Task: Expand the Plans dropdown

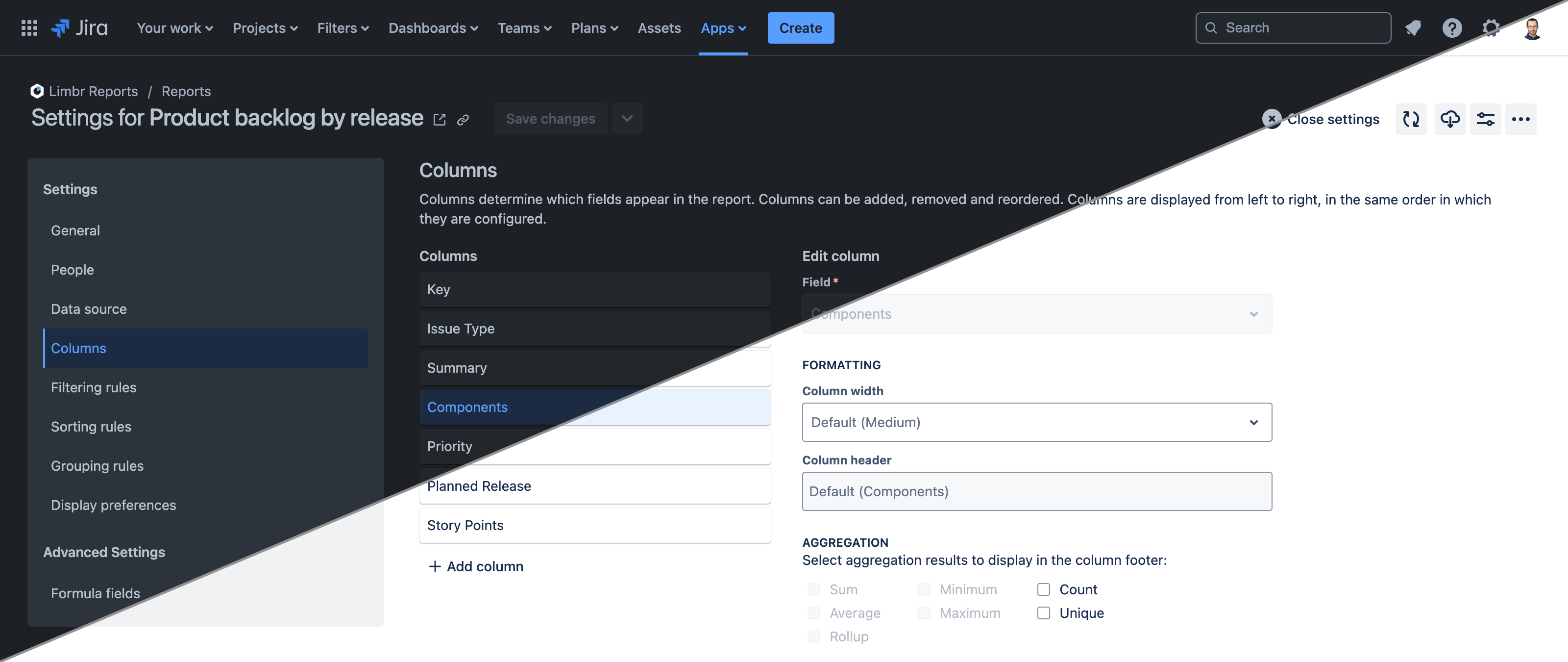Action: pos(595,28)
